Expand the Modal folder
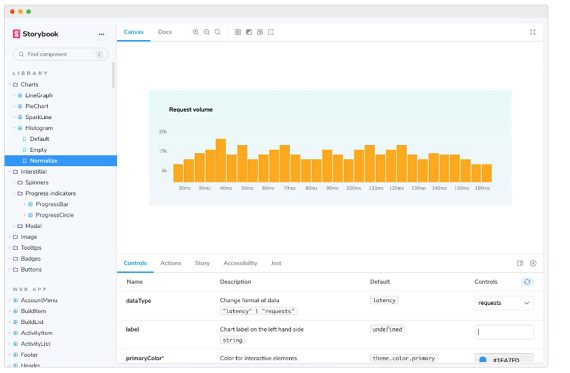The image size is (570, 373). coord(14,226)
